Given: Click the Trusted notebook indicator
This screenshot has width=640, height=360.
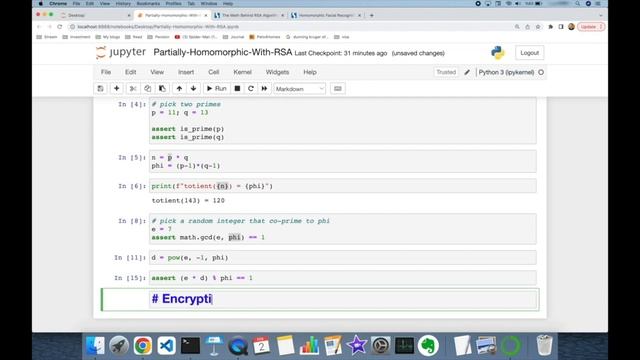Looking at the screenshot, I should coord(446,72).
